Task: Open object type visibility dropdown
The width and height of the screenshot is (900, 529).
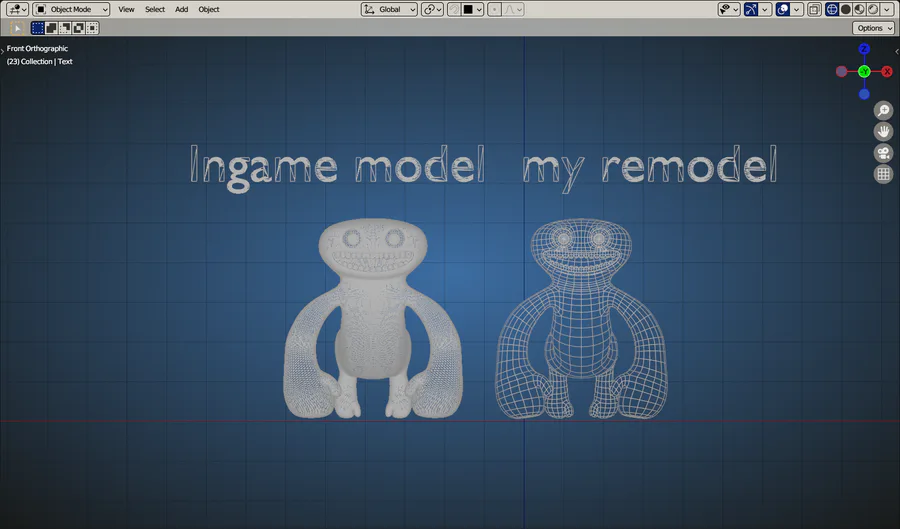Action: [729, 9]
